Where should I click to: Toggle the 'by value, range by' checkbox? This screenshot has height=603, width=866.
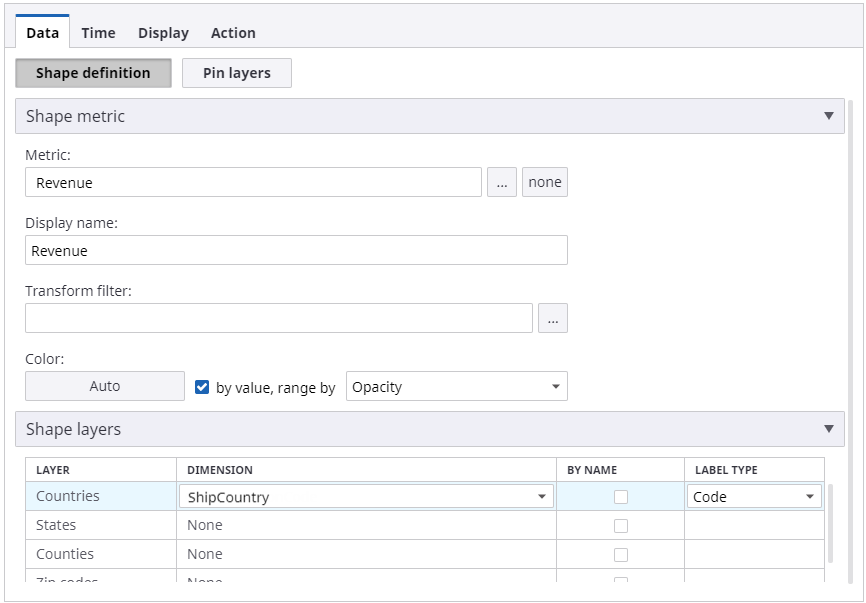[x=202, y=387]
